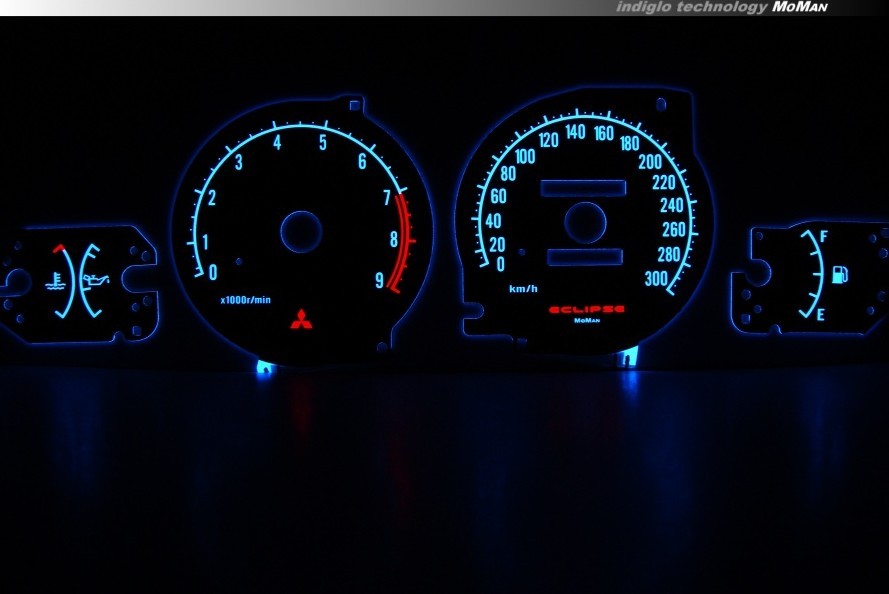Click the 'indiglo technology MoMan' header text
Viewport: 889px width, 594px height.
(x=721, y=7)
